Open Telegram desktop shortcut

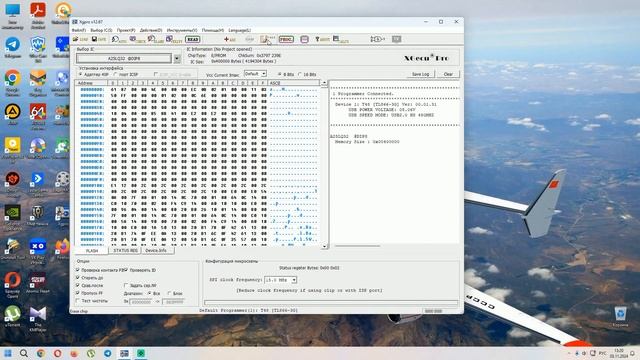click(13, 47)
